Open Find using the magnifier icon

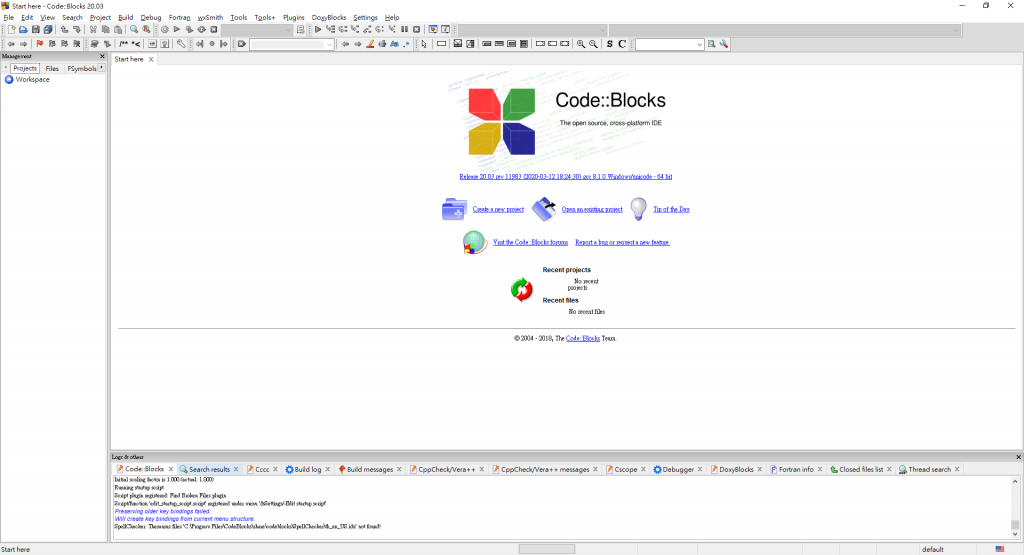tap(134, 29)
